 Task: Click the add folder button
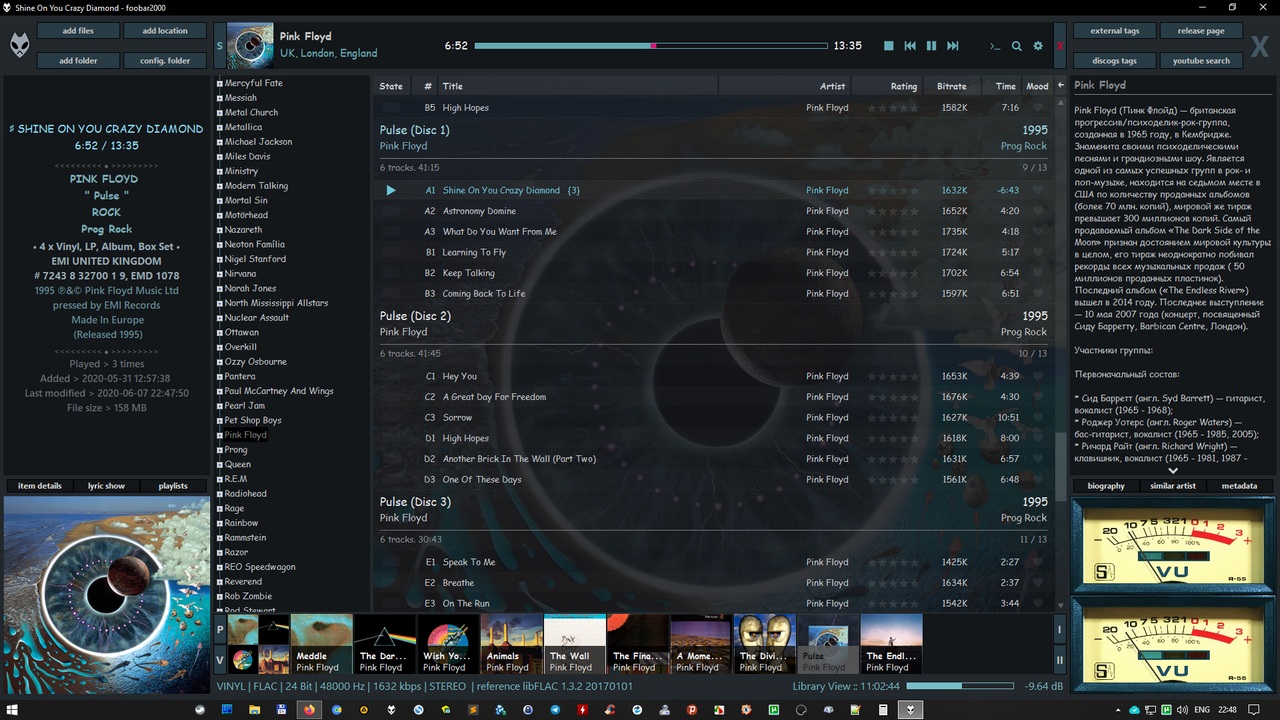(x=78, y=60)
